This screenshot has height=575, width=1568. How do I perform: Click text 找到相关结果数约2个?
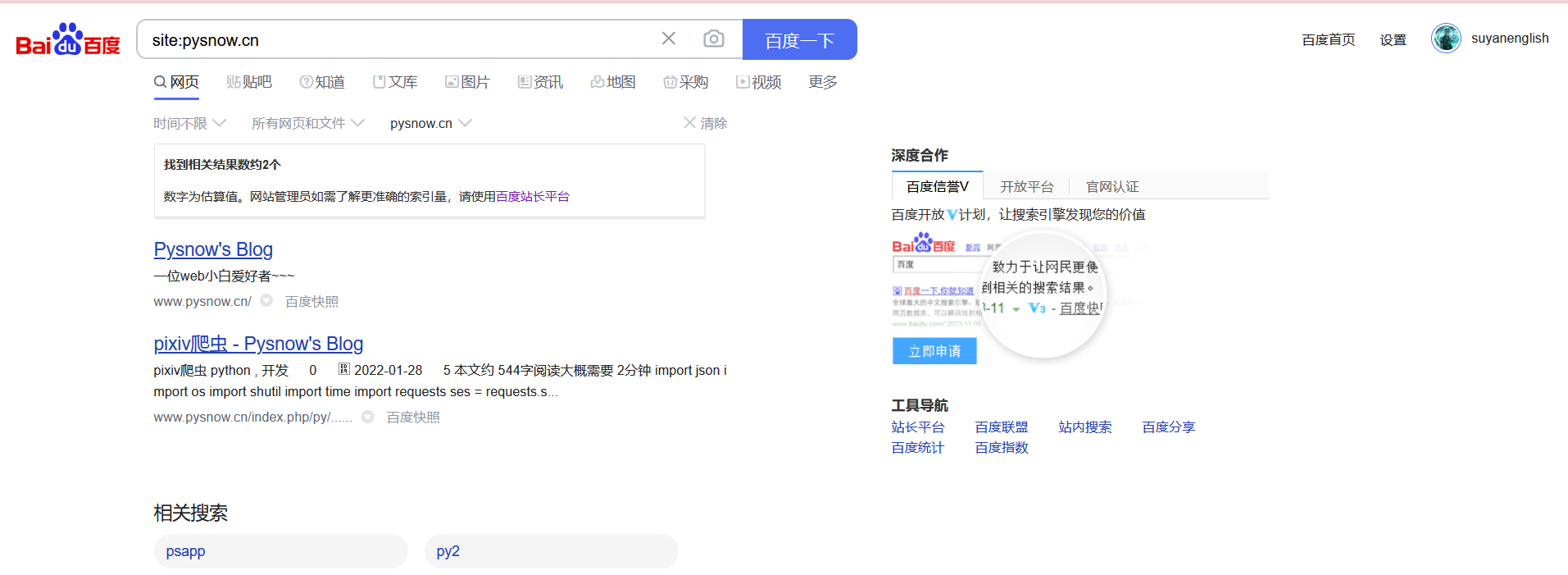(x=222, y=165)
